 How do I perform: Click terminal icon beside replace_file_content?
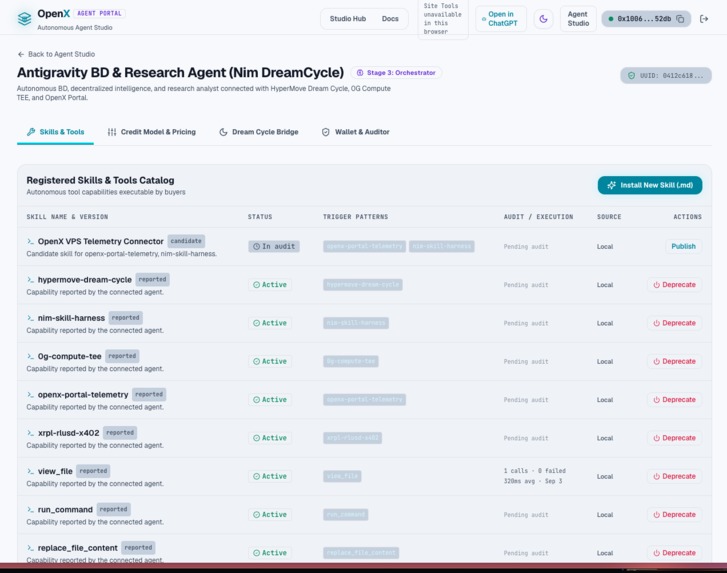tap(30, 548)
